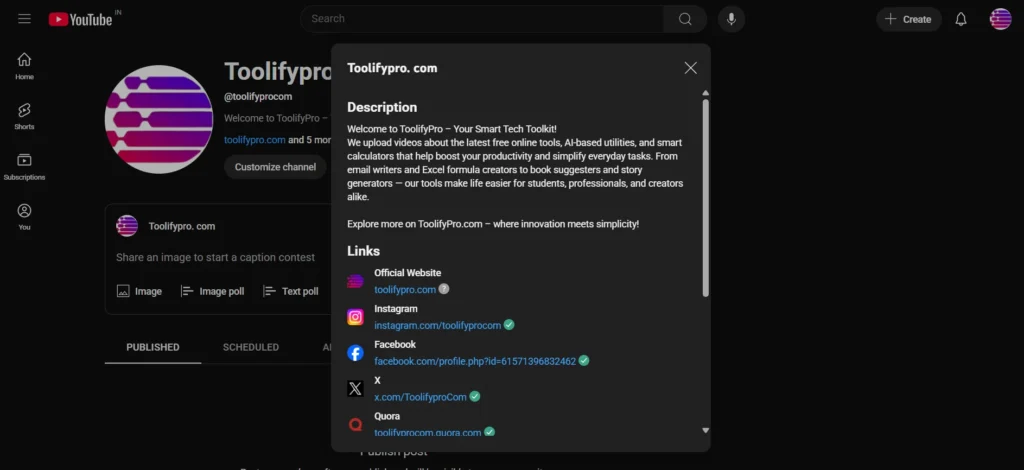Click the gray info badge beside toolifypro.com
The image size is (1024, 470).
[443, 289]
